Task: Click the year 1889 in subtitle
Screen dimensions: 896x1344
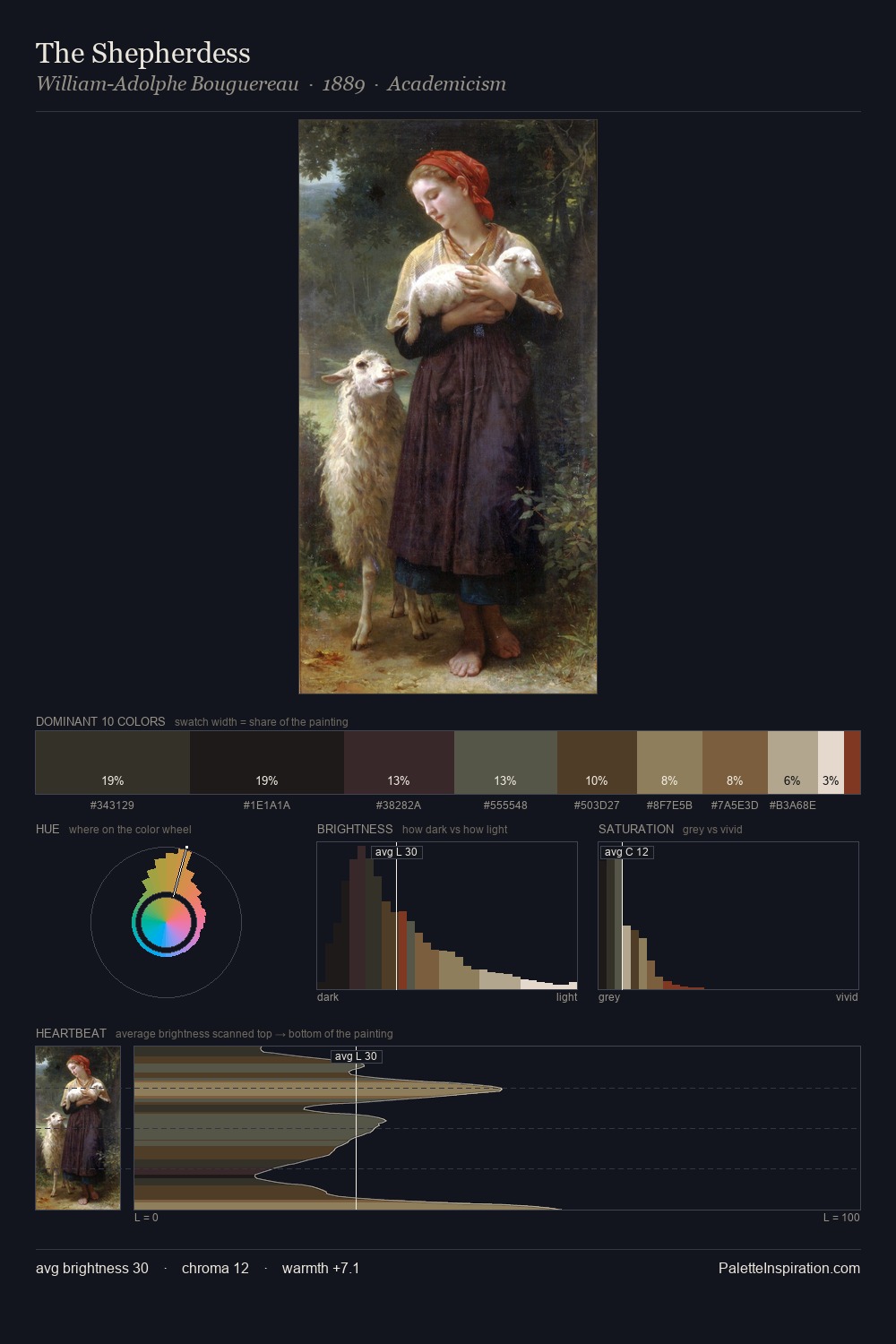Action: pyautogui.click(x=343, y=84)
